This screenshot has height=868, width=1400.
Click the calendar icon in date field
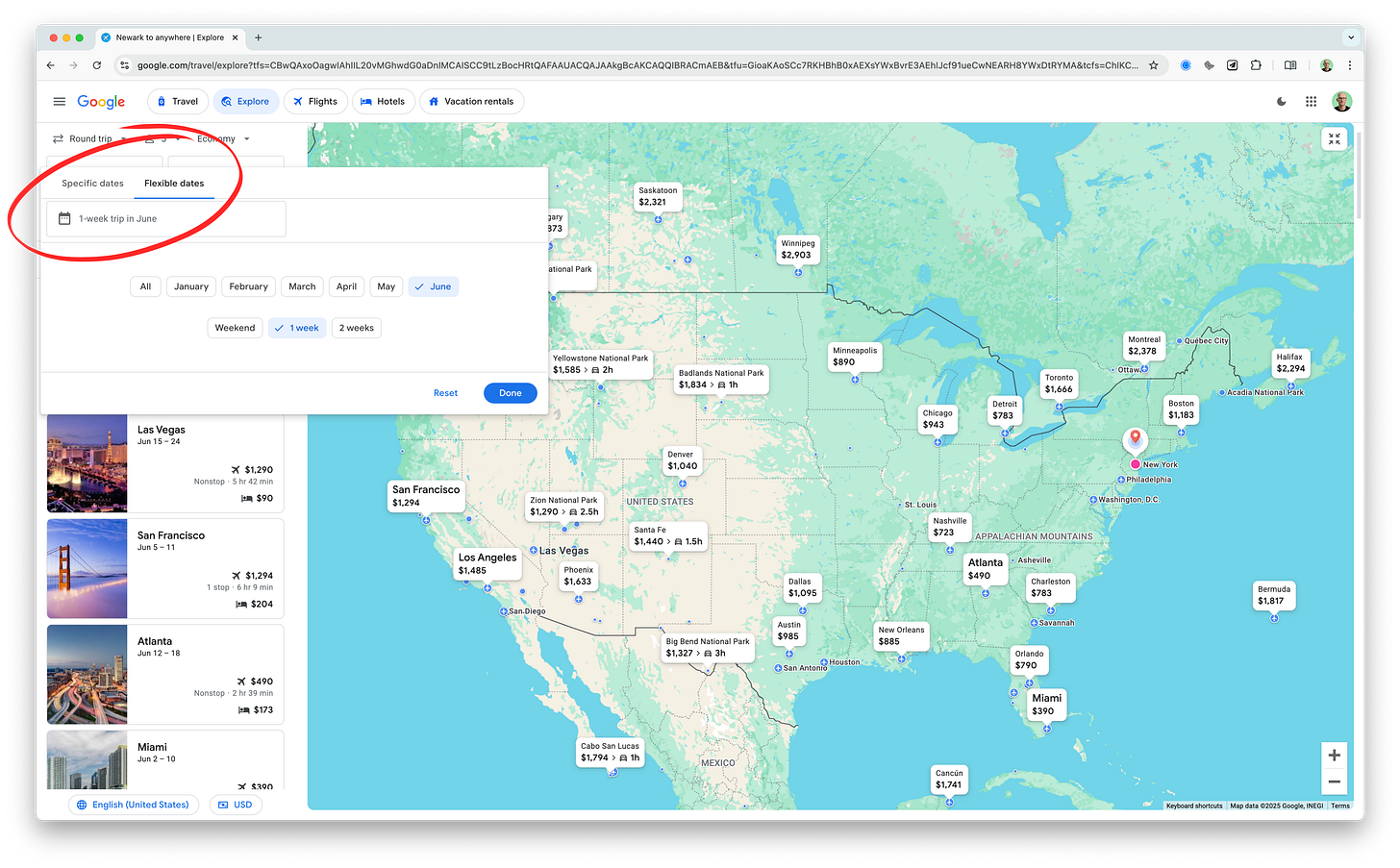click(x=64, y=218)
